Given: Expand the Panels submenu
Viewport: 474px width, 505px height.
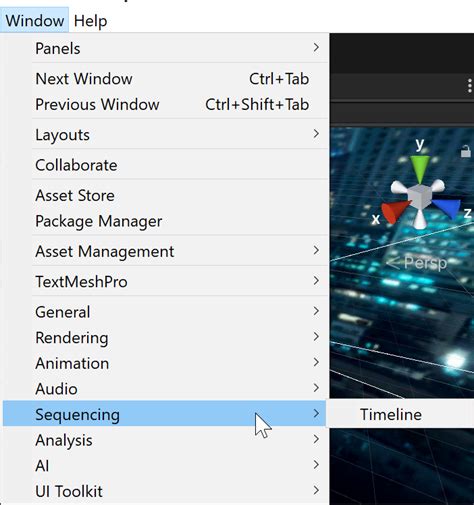Looking at the screenshot, I should coord(164,48).
